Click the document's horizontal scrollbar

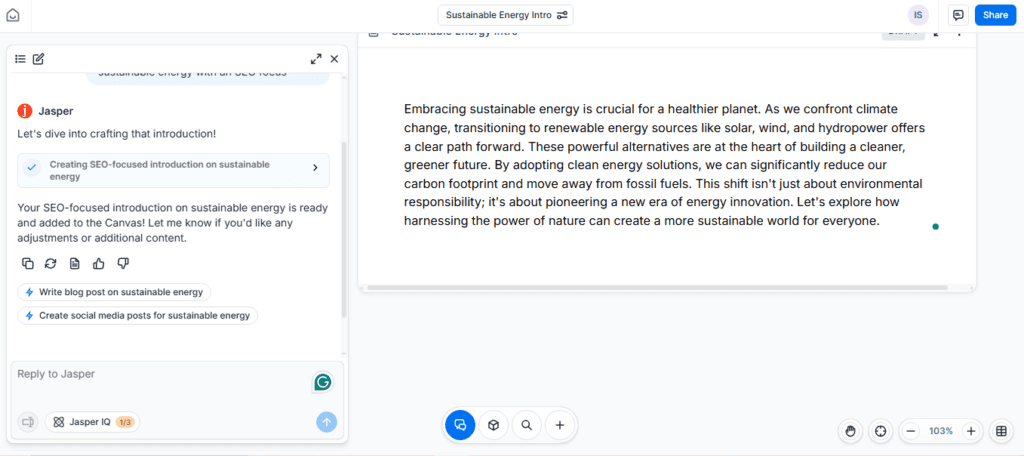click(656, 287)
